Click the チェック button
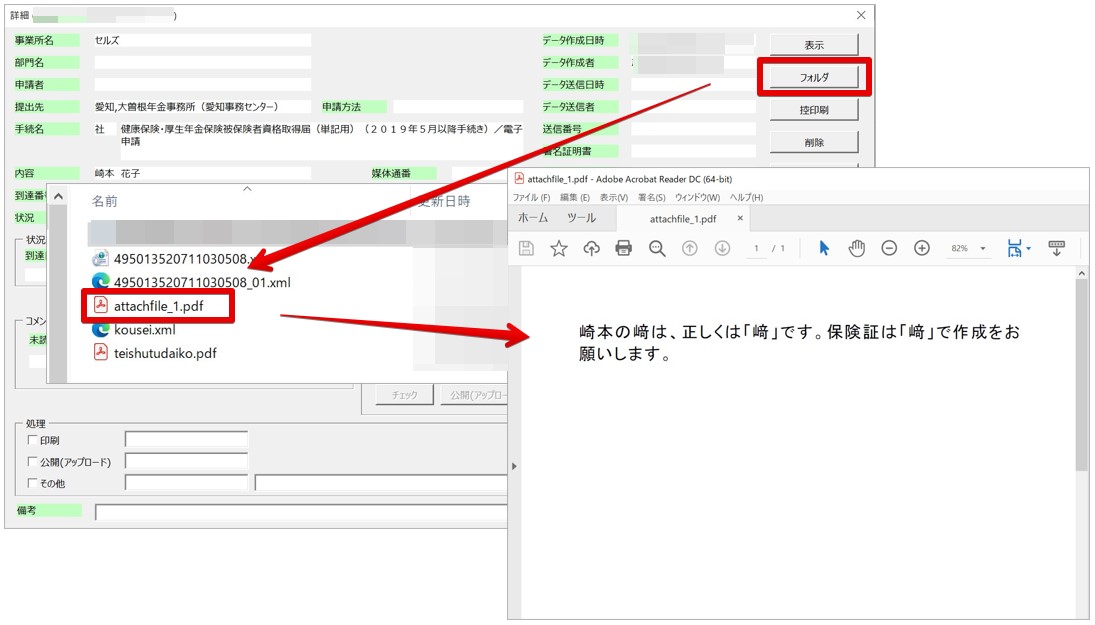The height and width of the screenshot is (625, 1095). tap(404, 395)
